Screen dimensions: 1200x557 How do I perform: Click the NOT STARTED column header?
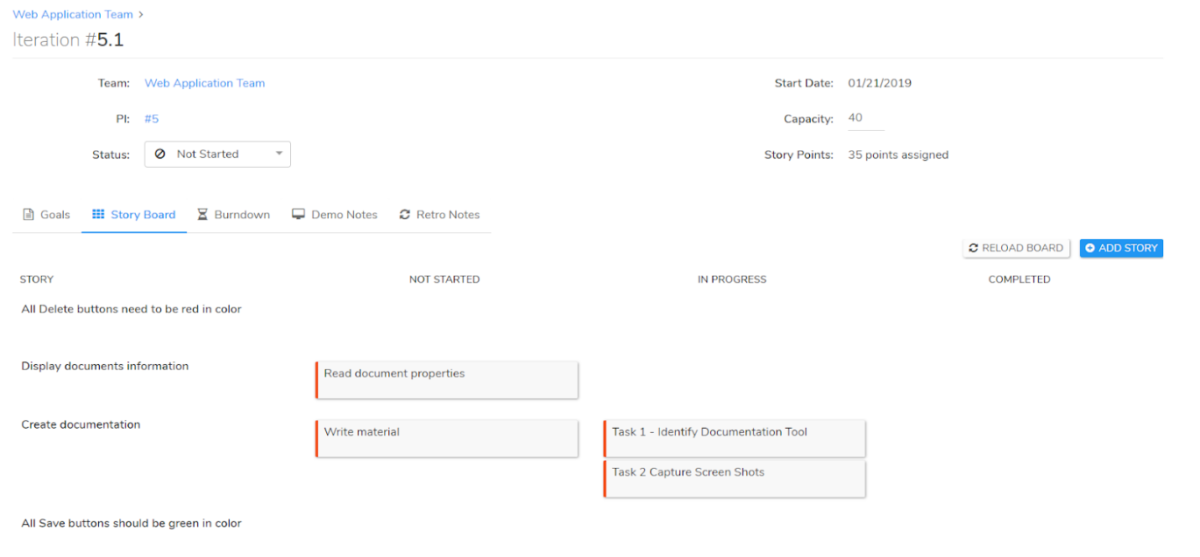tap(444, 280)
